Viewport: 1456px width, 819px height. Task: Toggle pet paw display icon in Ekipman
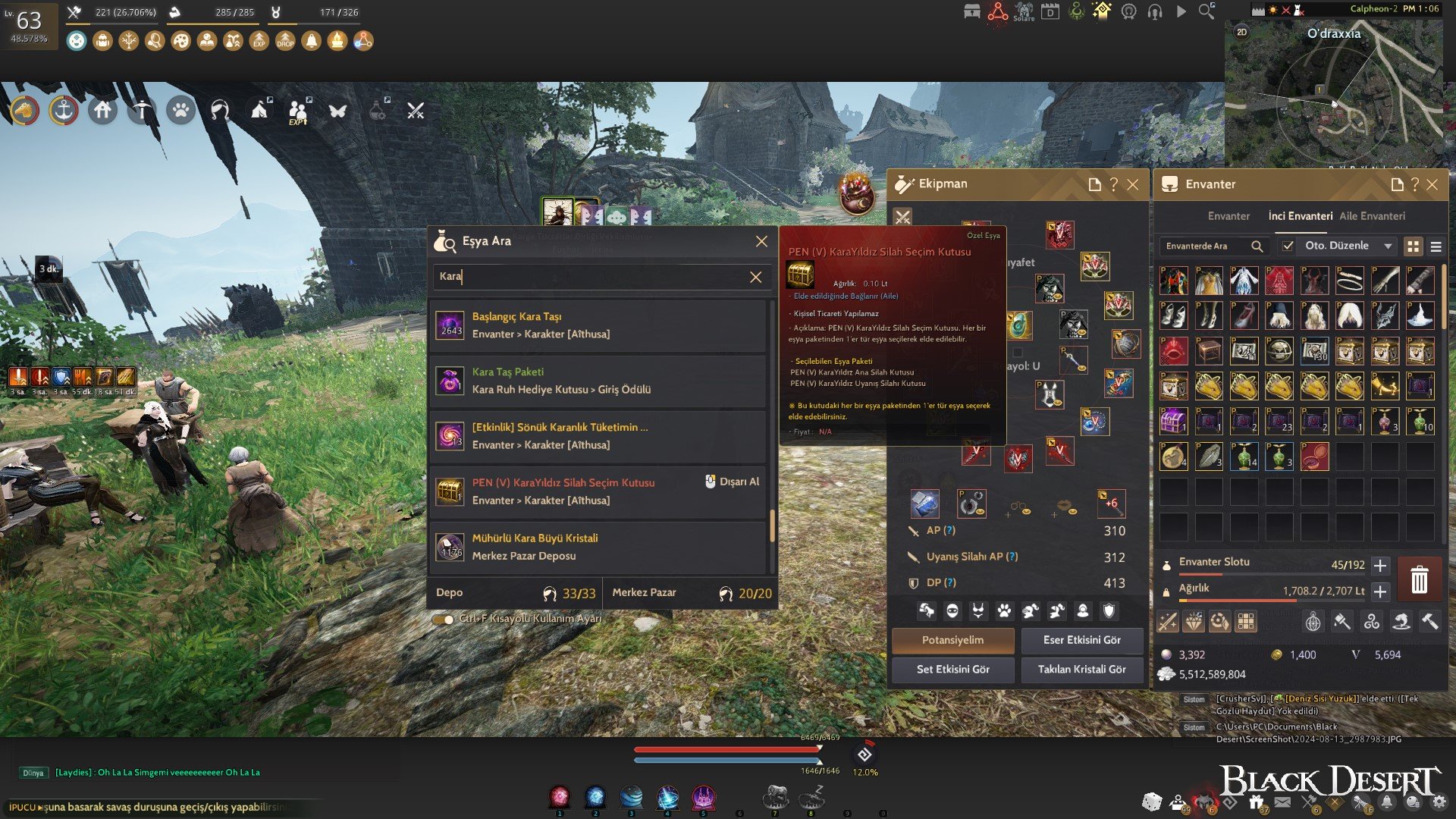pyautogui.click(x=1004, y=611)
